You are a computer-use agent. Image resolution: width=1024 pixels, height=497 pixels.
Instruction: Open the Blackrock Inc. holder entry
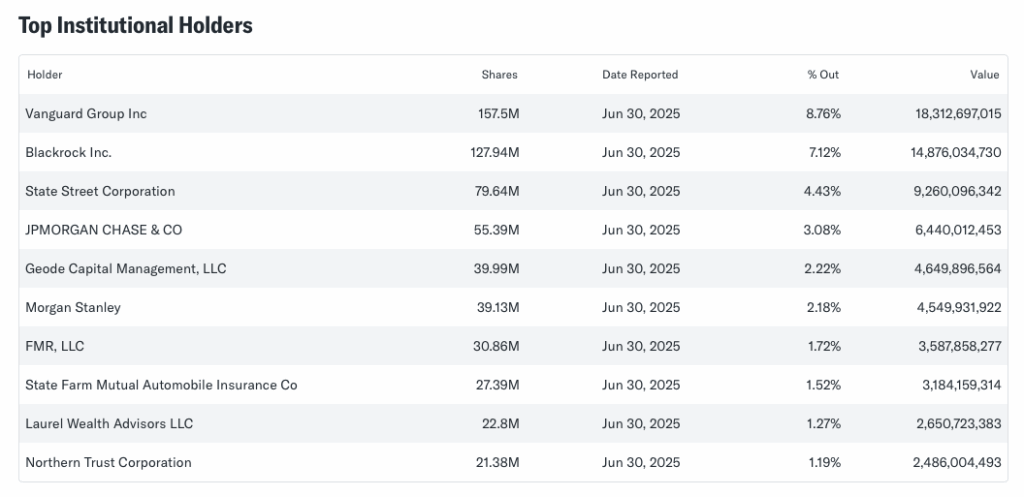(x=68, y=153)
